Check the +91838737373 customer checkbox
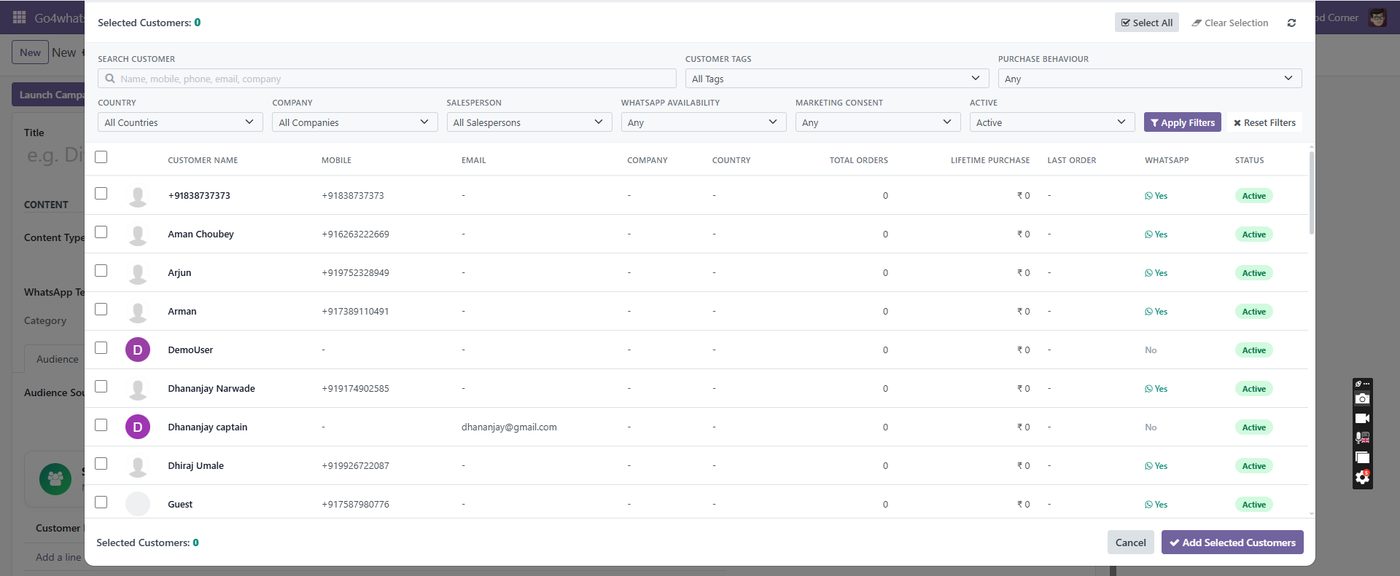Screen dimensions: 1400x576 point(101,193)
